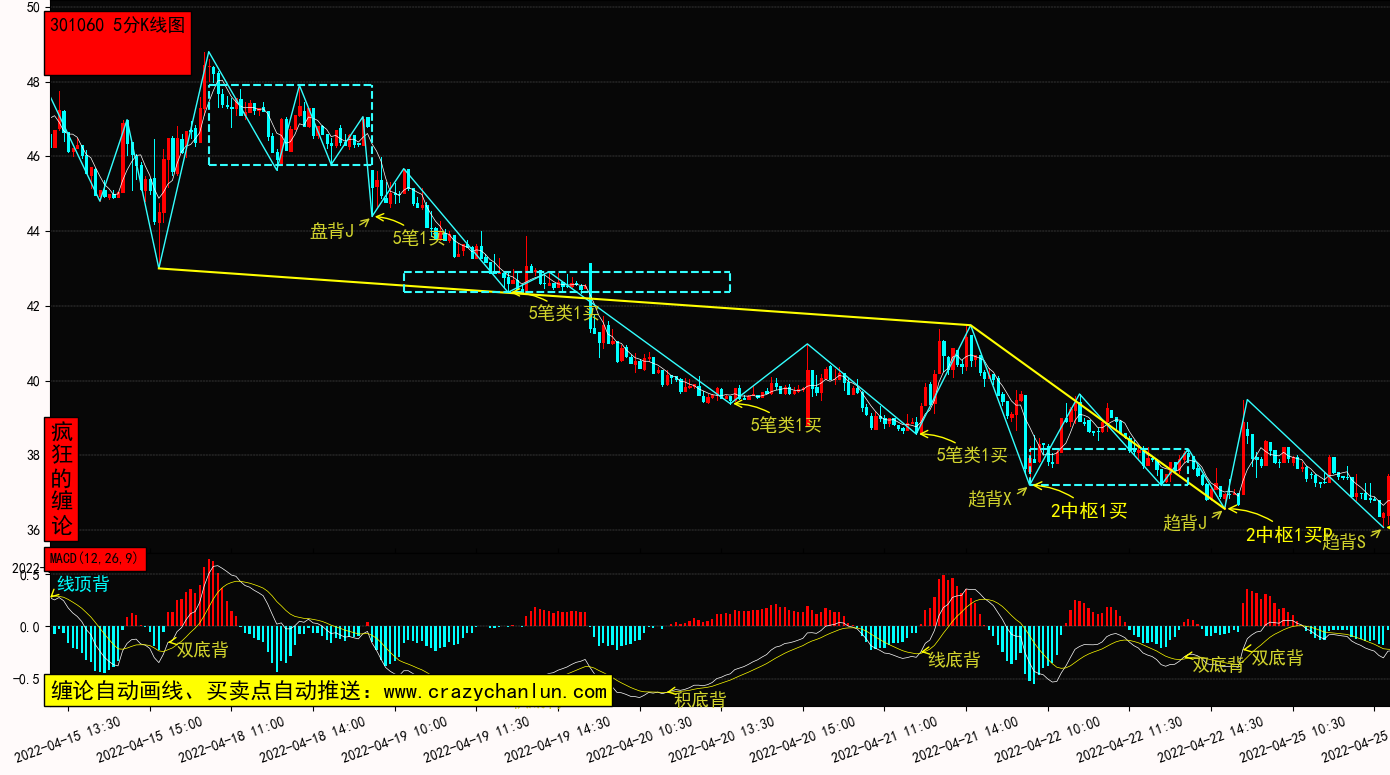Click the 积底背 divergence label
The height and width of the screenshot is (775, 1390).
pos(700,699)
